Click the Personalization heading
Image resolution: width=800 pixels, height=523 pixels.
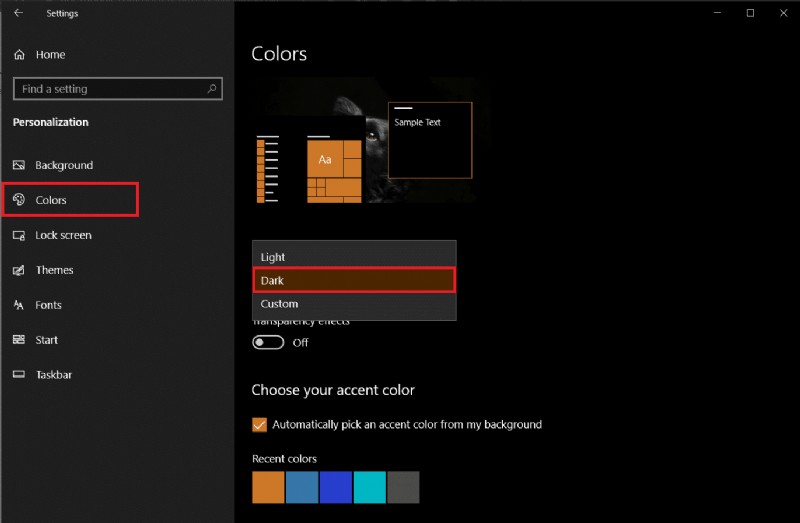coord(51,122)
